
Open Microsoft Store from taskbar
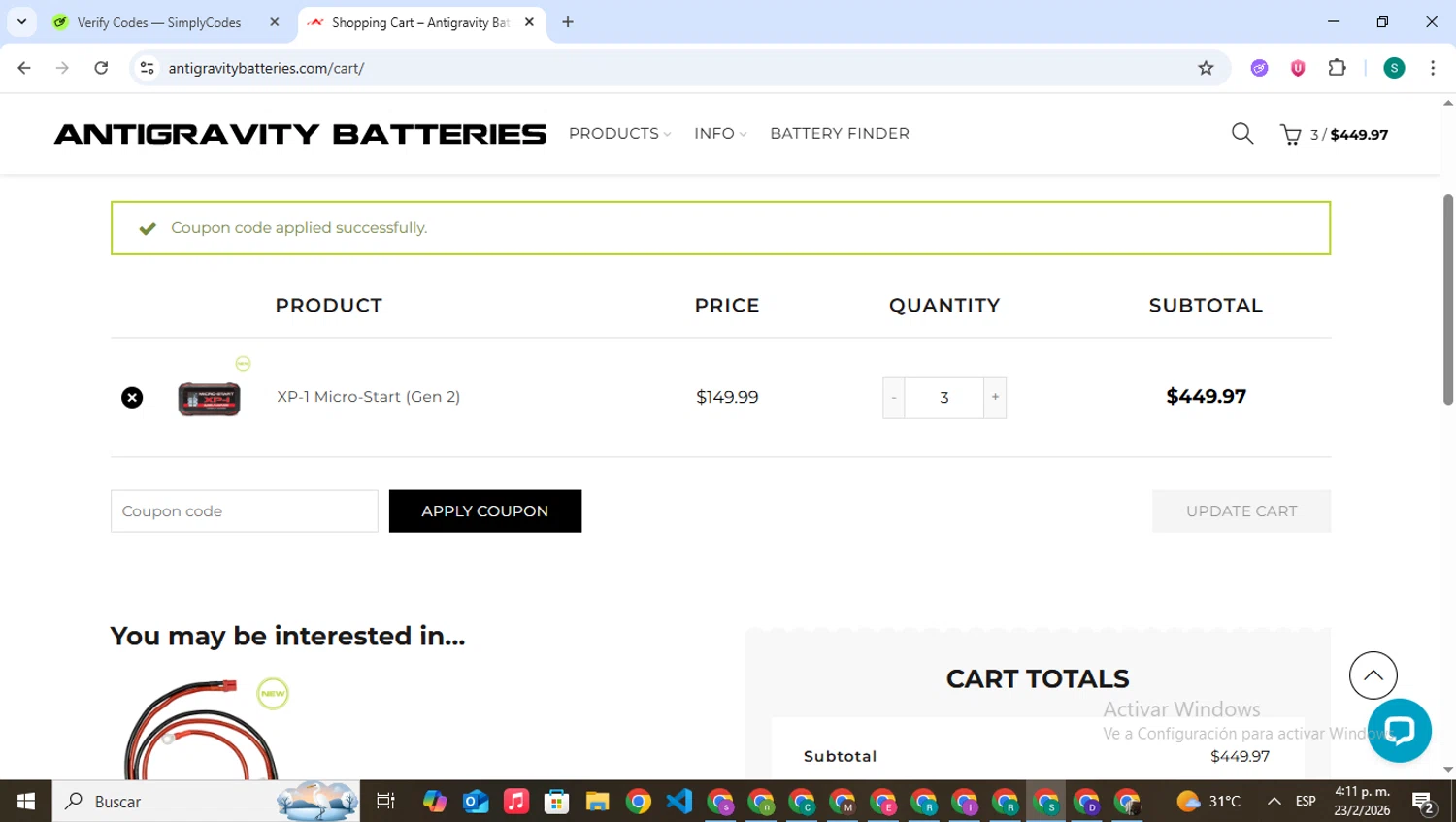(x=556, y=802)
